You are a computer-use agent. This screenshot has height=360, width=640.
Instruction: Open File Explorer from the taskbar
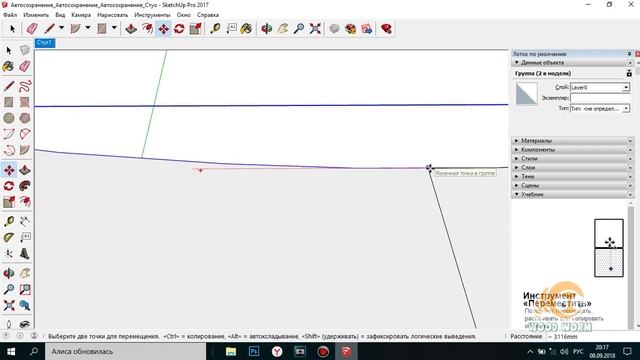pos(231,351)
